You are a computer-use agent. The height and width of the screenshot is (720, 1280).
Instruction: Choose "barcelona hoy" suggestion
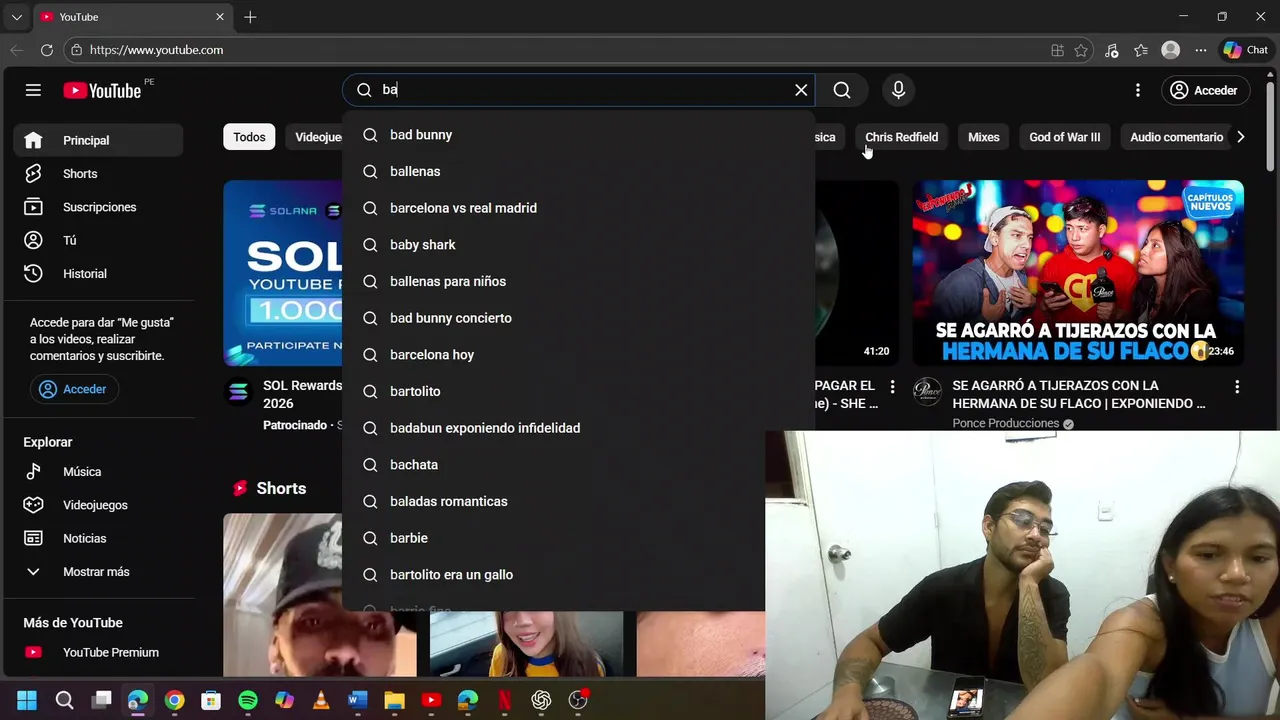click(x=578, y=355)
